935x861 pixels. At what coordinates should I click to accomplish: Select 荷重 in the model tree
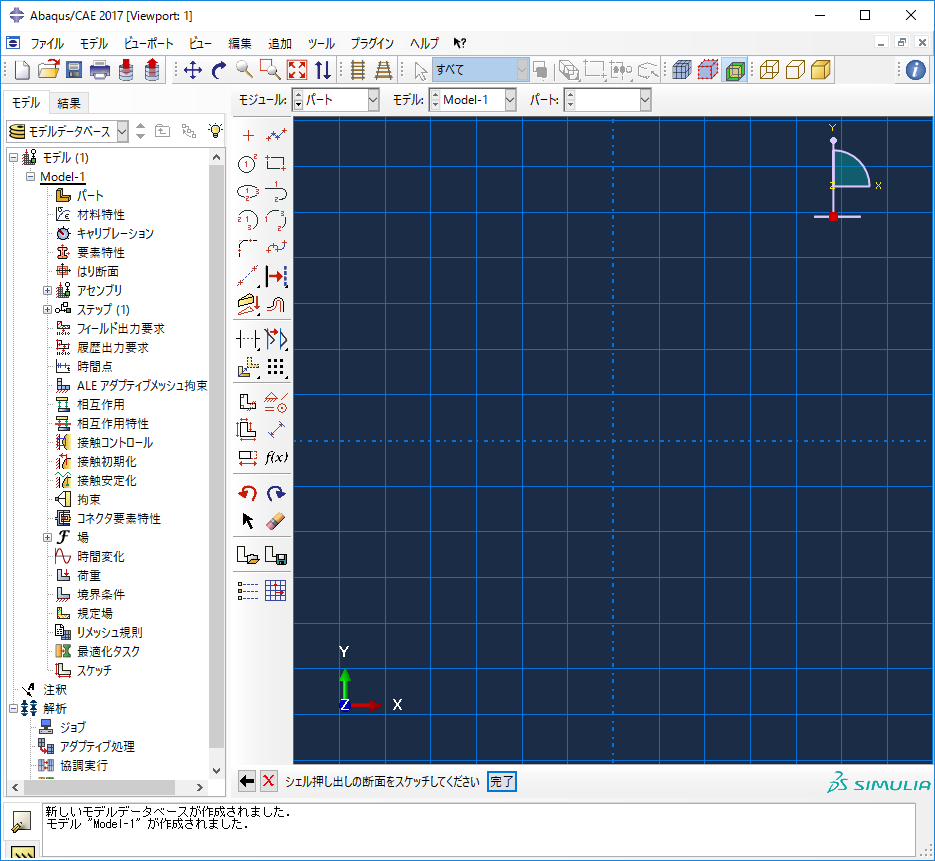click(89, 575)
